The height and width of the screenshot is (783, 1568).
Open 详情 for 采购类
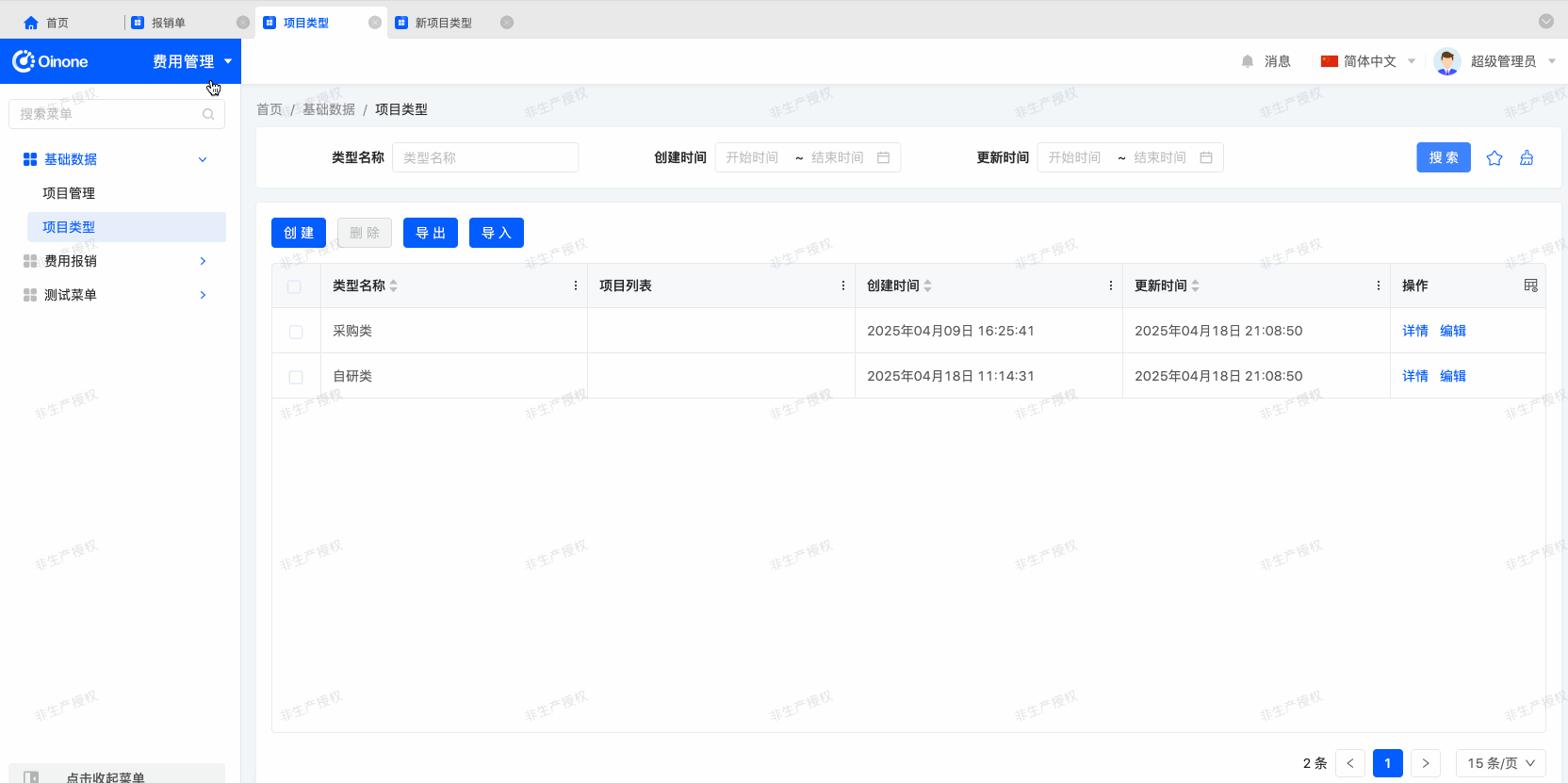pyautogui.click(x=1414, y=331)
